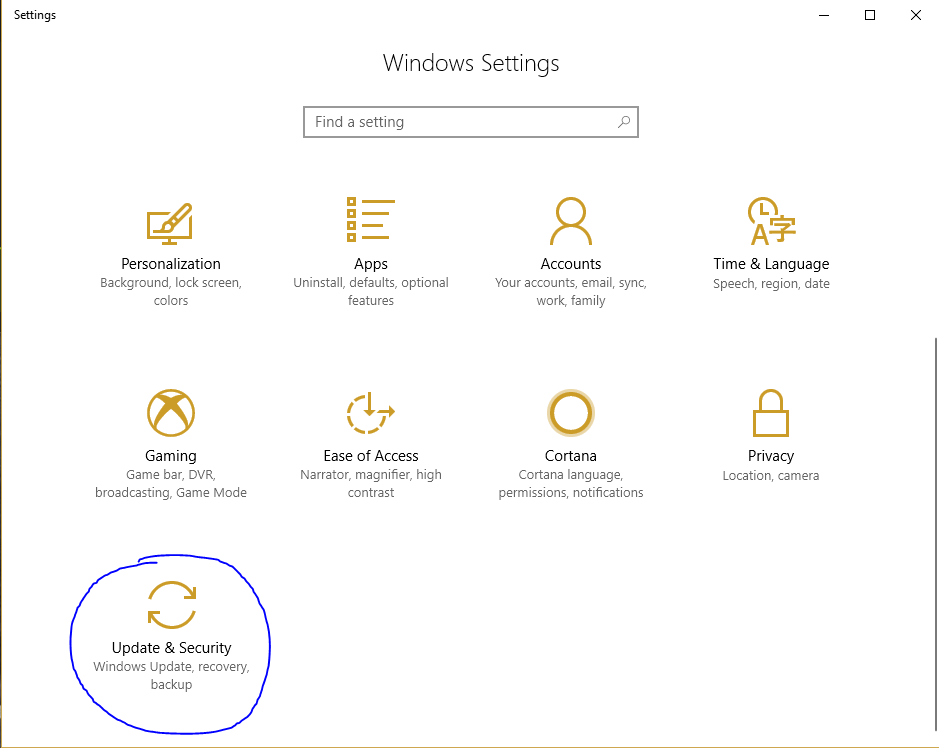This screenshot has width=939, height=748.
Task: Click 'Speech, region, date' under Time & Language
Action: coord(770,283)
